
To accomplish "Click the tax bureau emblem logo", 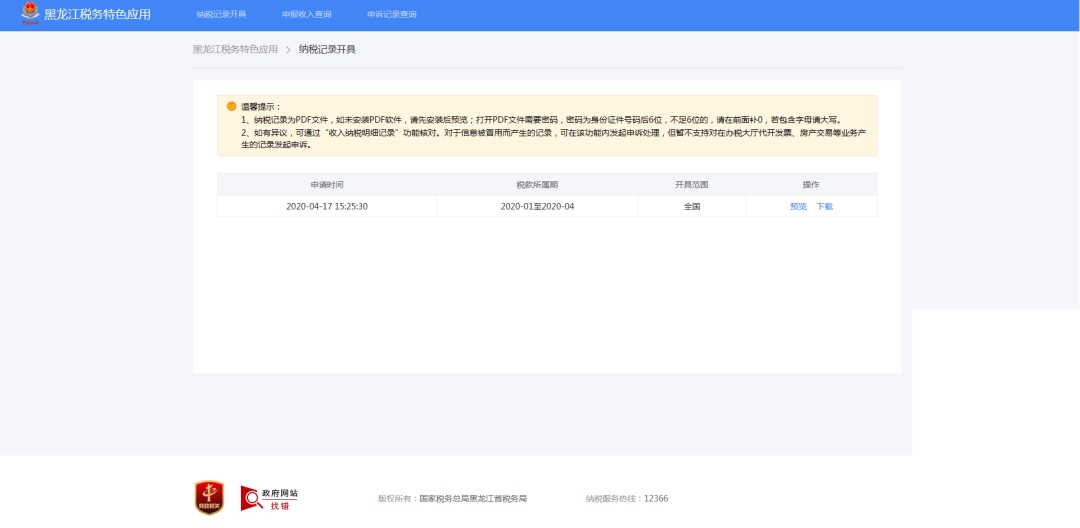I will (30, 13).
